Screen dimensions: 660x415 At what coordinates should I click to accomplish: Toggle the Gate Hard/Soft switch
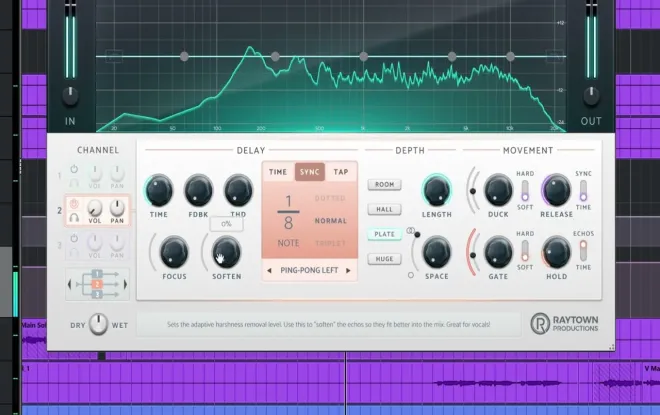(x=523, y=251)
